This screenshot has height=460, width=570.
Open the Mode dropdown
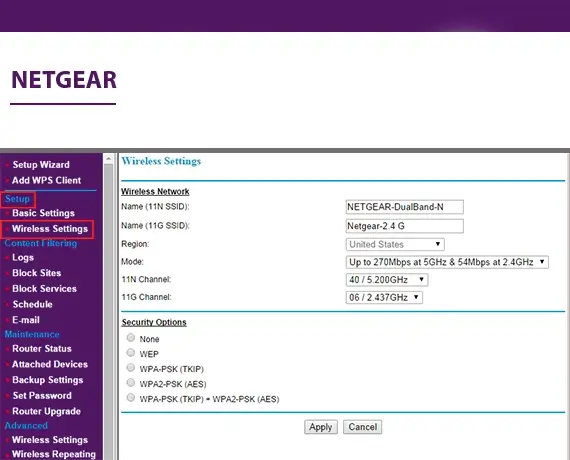click(x=447, y=262)
